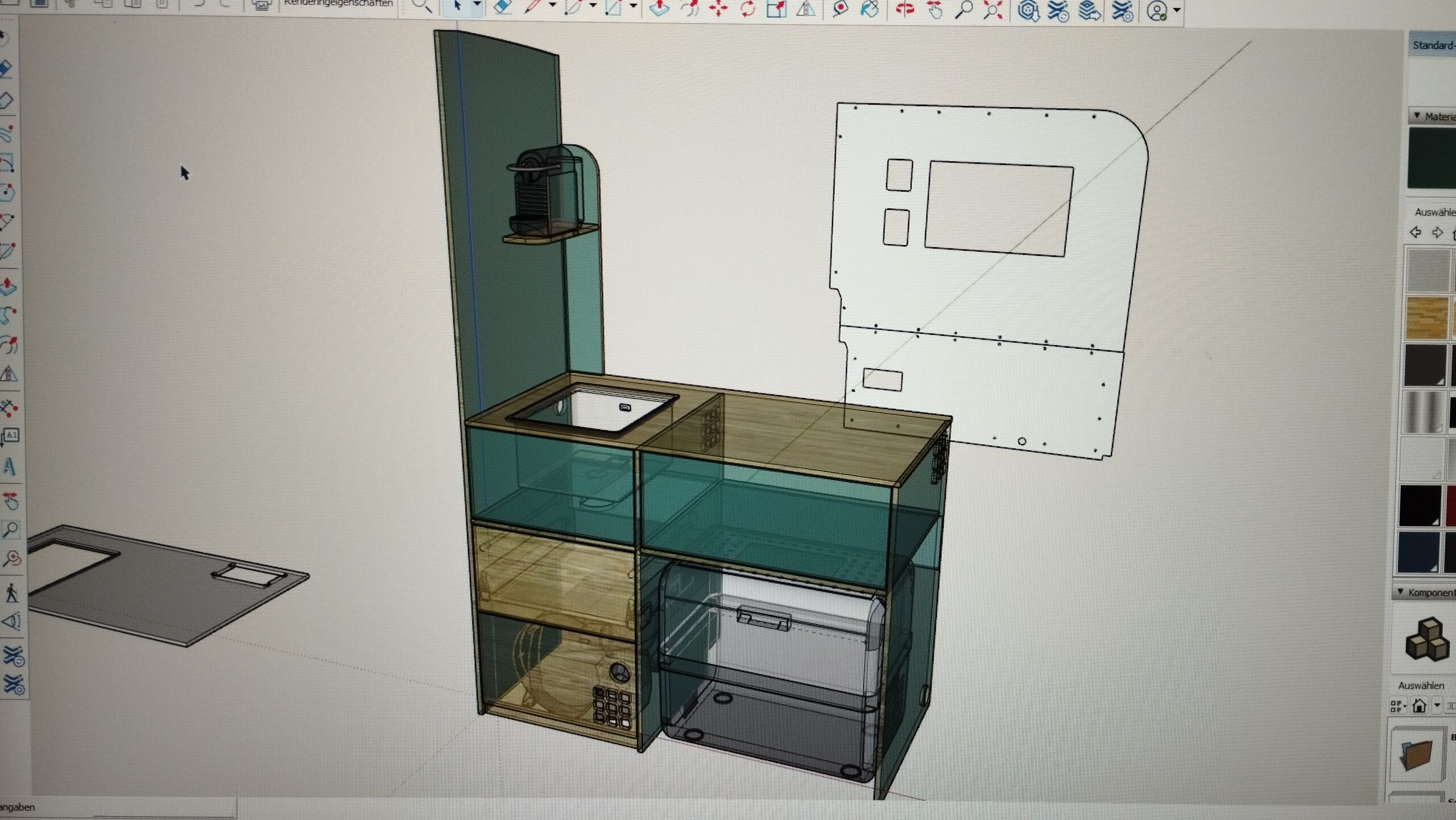
Task: Switch to the Standard tray tab
Action: point(1433,46)
